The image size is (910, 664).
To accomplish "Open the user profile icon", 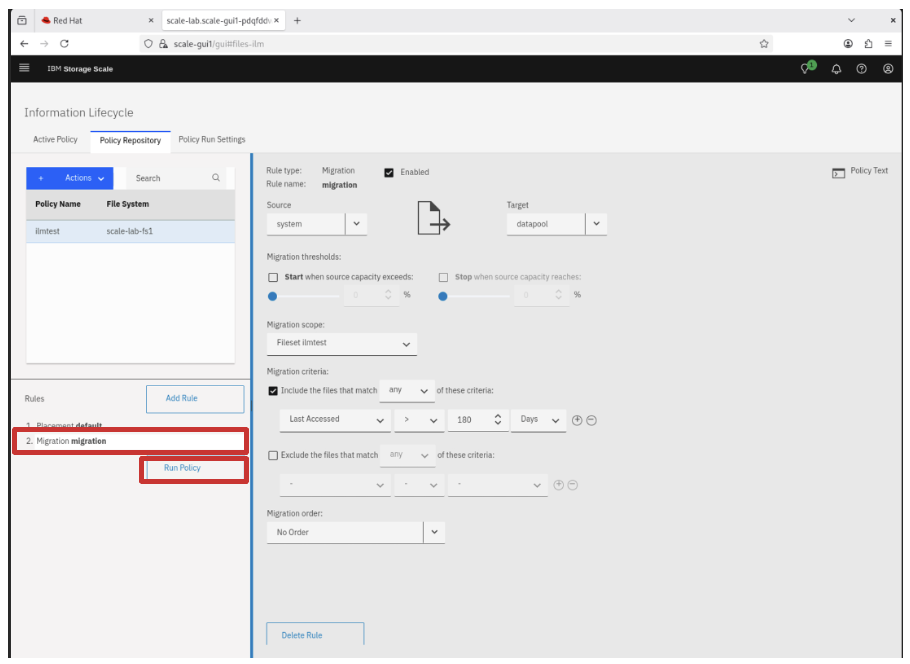I will 887,69.
